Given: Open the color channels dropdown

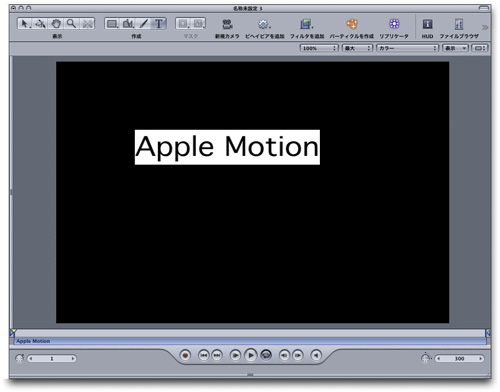Looking at the screenshot, I should [407, 48].
